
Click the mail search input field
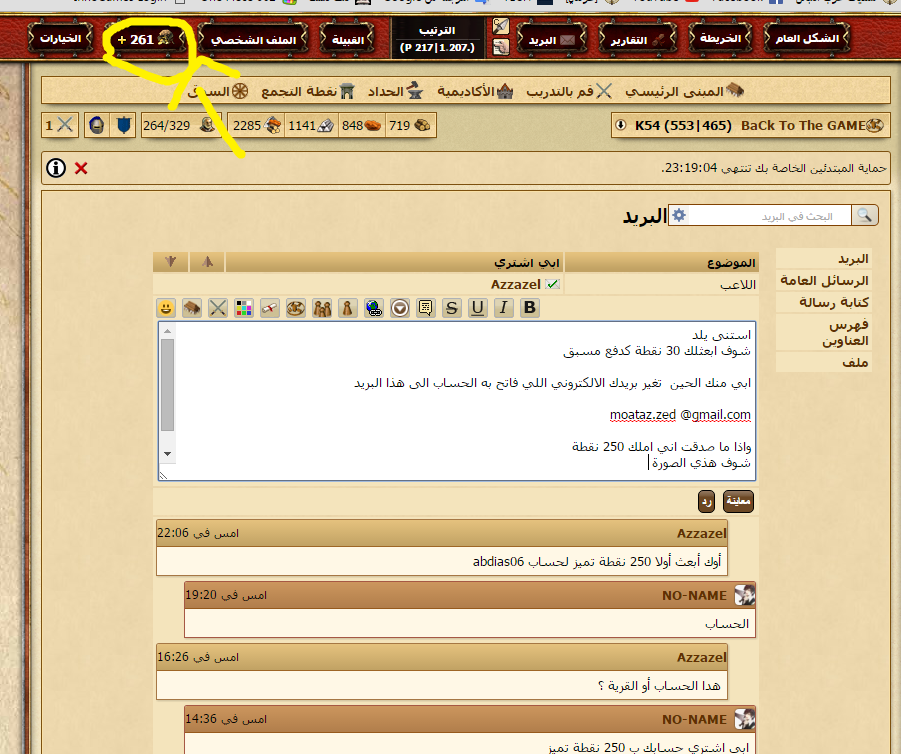pos(770,216)
